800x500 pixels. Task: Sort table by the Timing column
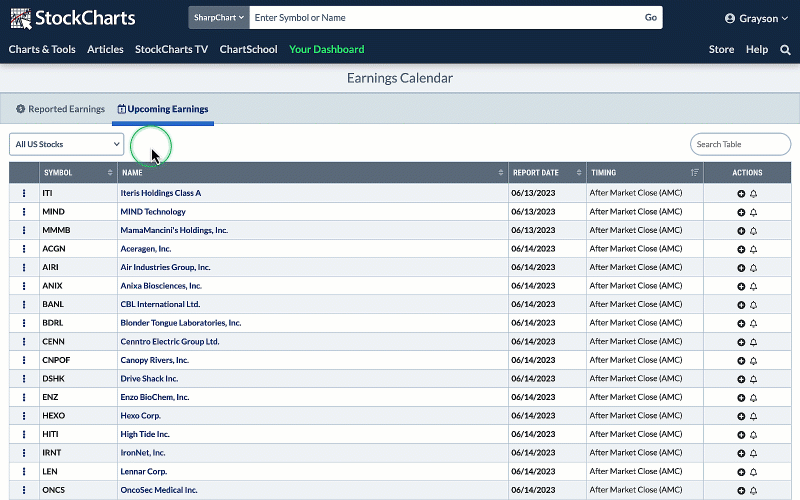tap(644, 173)
